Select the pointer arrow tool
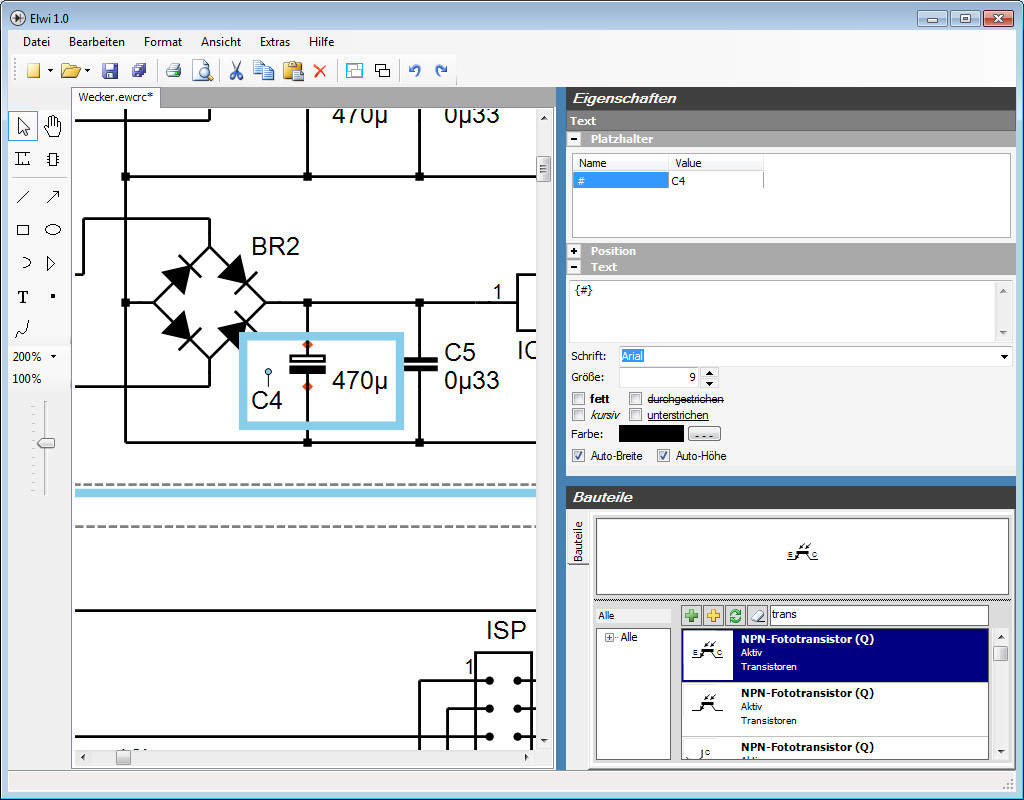 click(24, 126)
